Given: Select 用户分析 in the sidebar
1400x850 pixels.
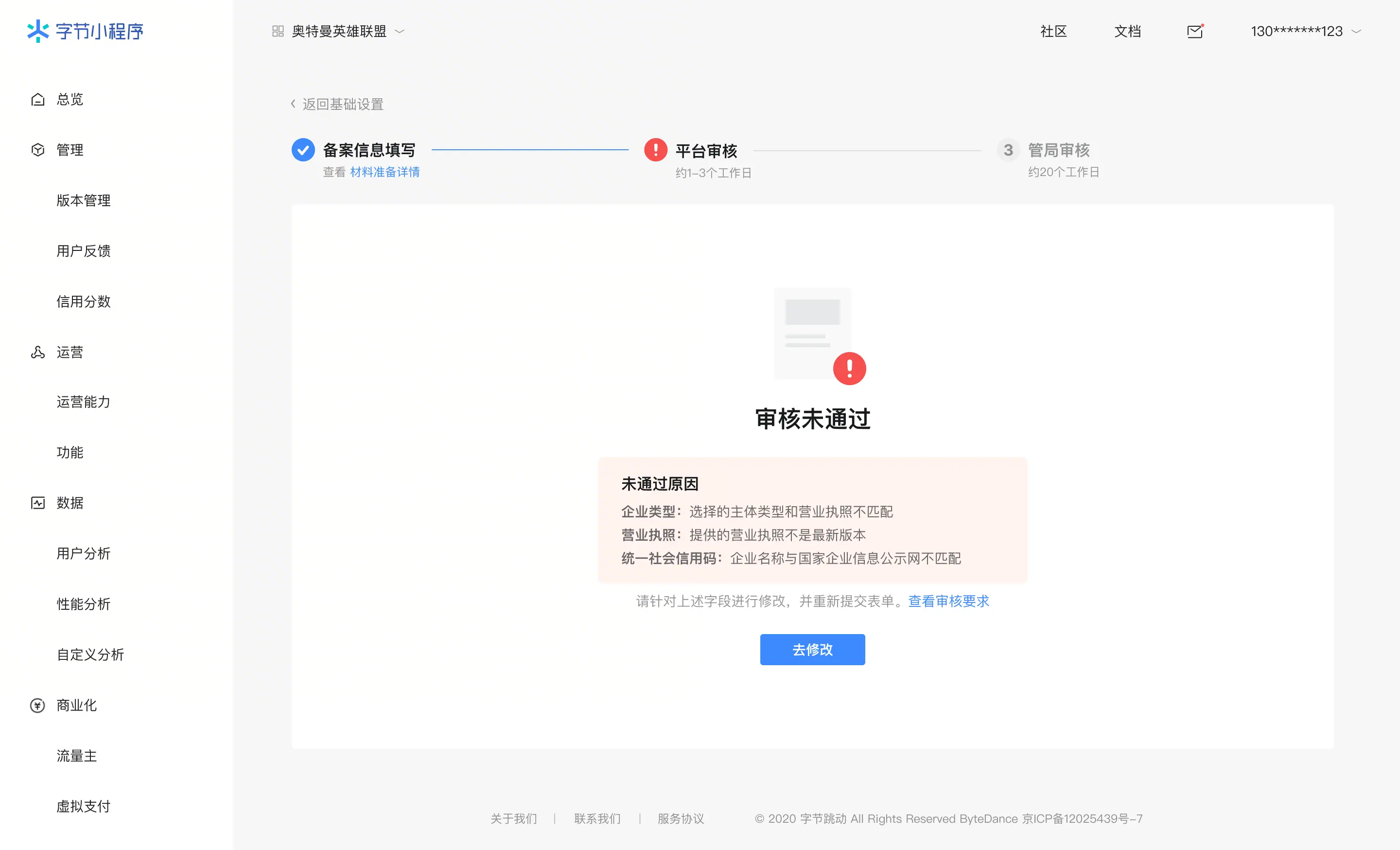Looking at the screenshot, I should 84,553.
